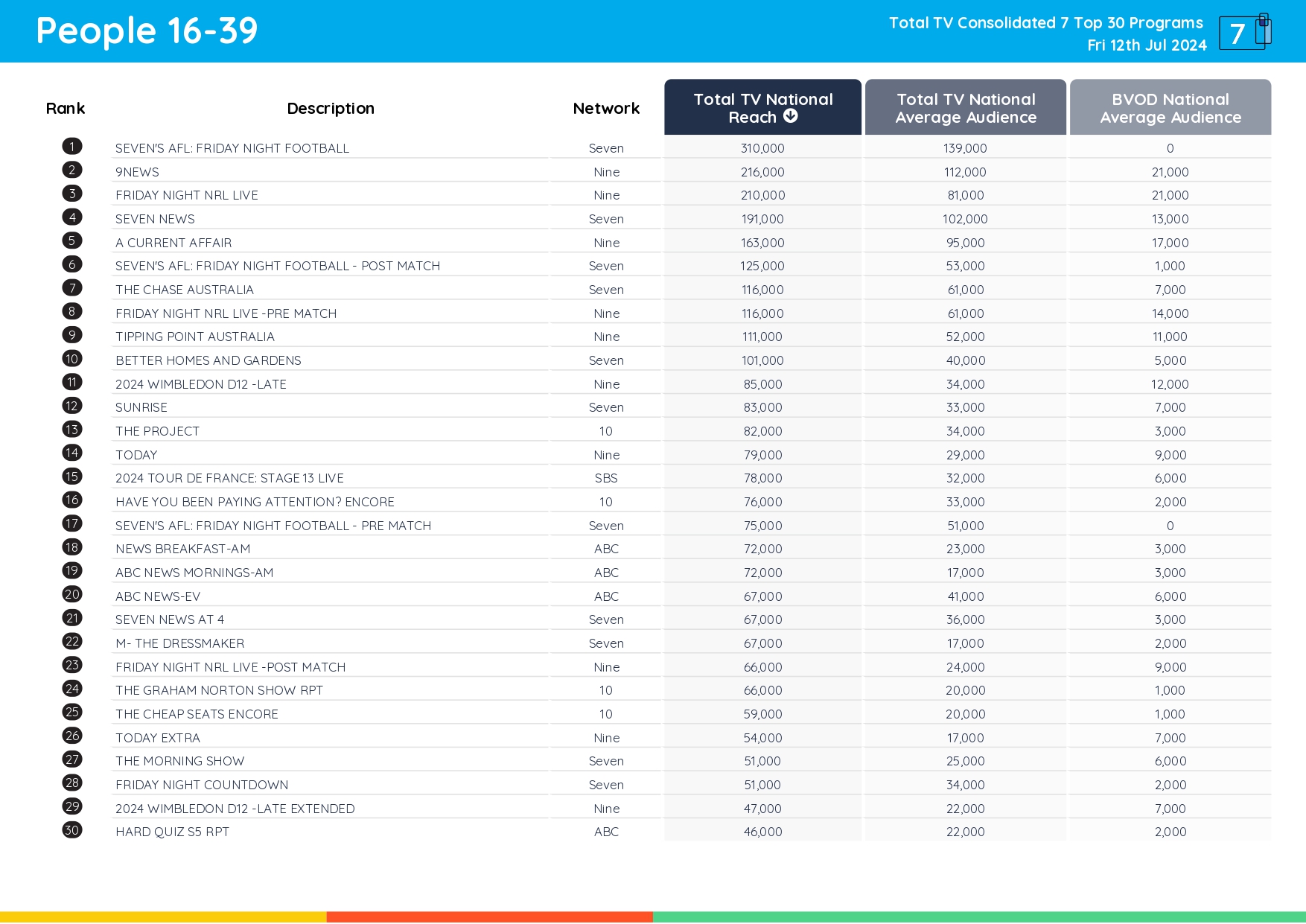The width and height of the screenshot is (1306, 924).
Task: Click the rank 5 circle next to A CURRENT AFFAIR
Action: coord(71,240)
